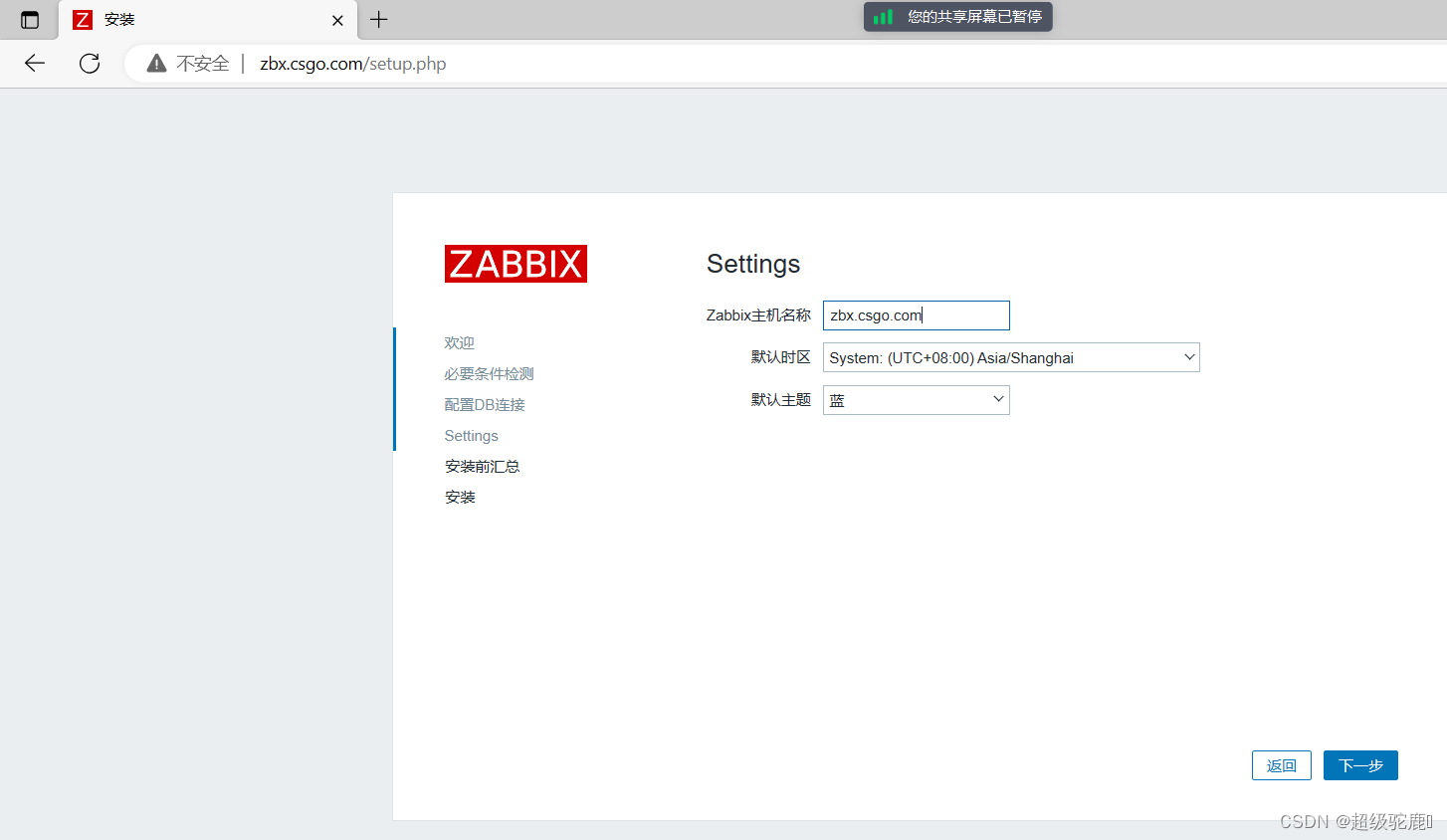Open a new browser tab
The image size is (1447, 840).
(379, 20)
